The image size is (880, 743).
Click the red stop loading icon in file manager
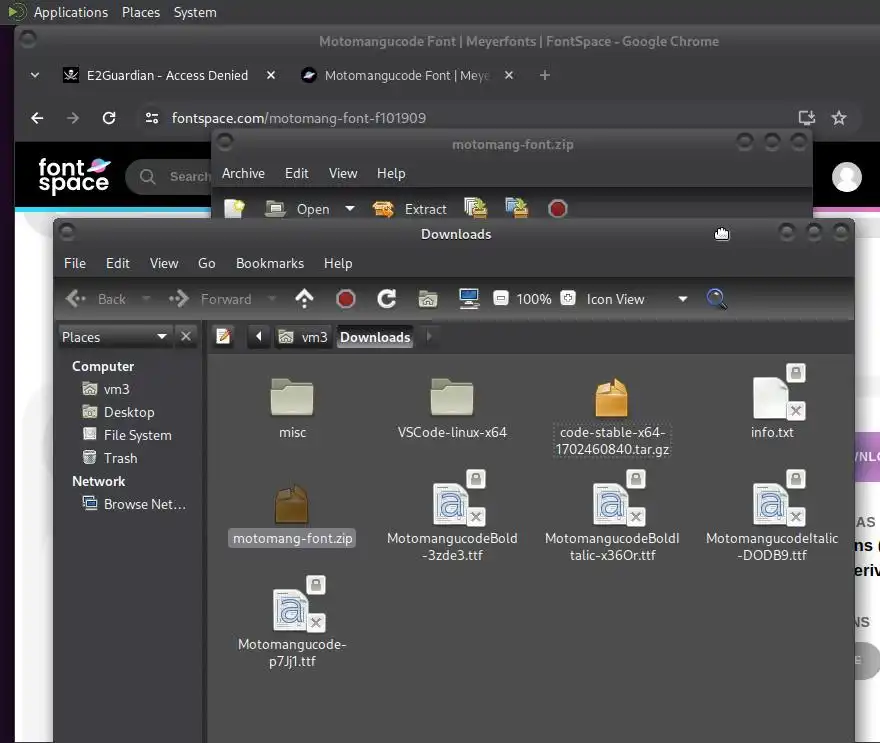pos(346,299)
